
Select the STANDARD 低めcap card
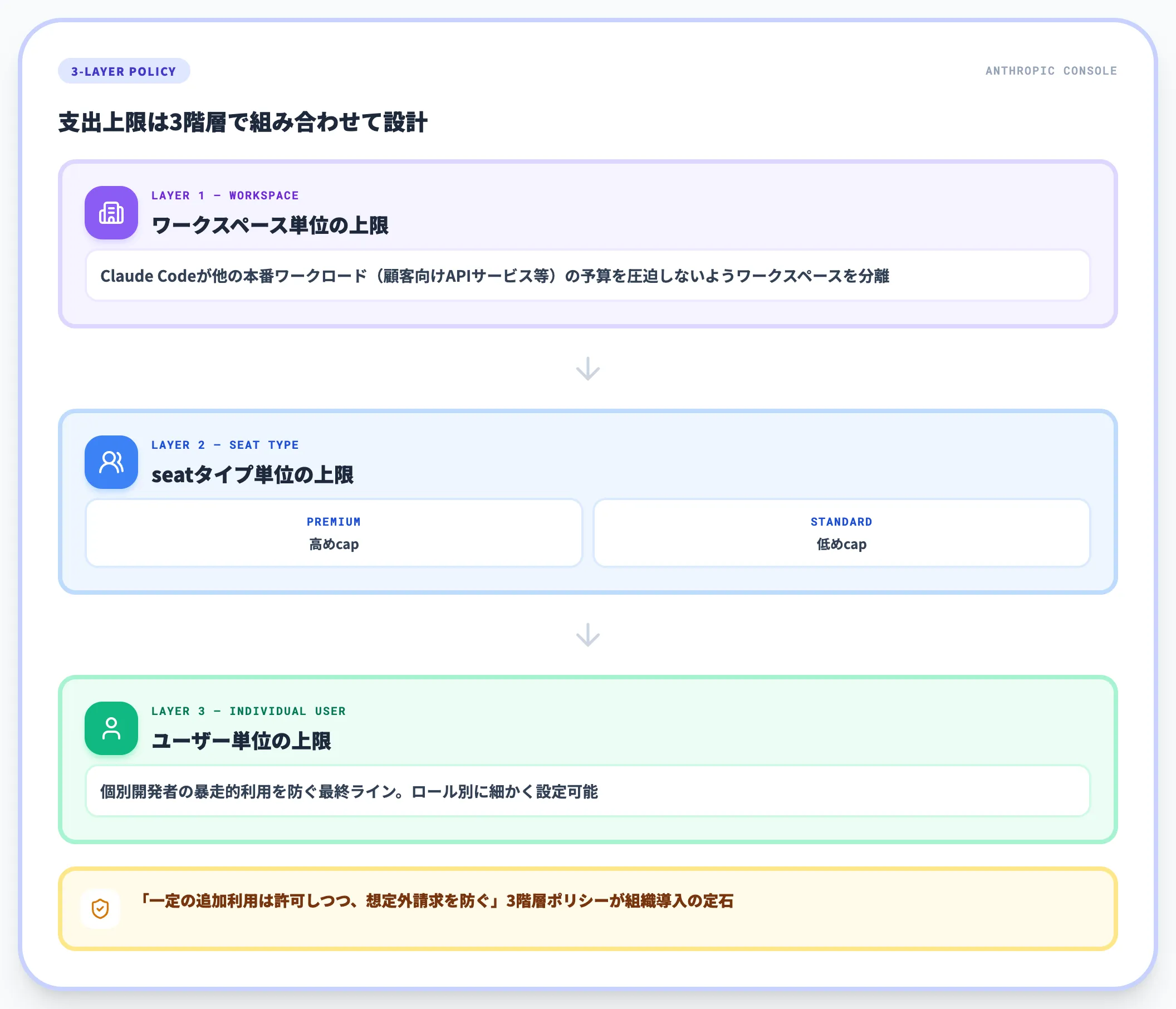841,533
